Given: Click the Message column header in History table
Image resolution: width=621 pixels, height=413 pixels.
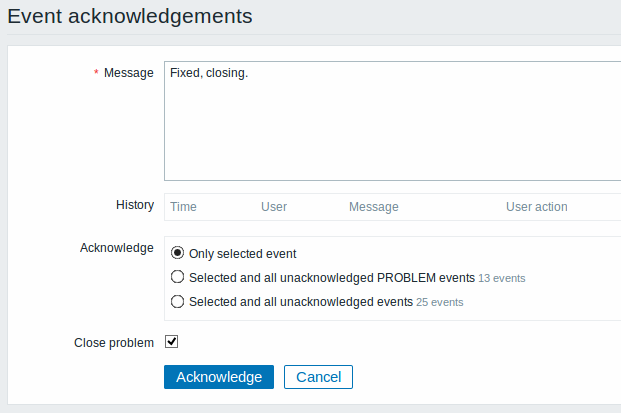Looking at the screenshot, I should 374,207.
